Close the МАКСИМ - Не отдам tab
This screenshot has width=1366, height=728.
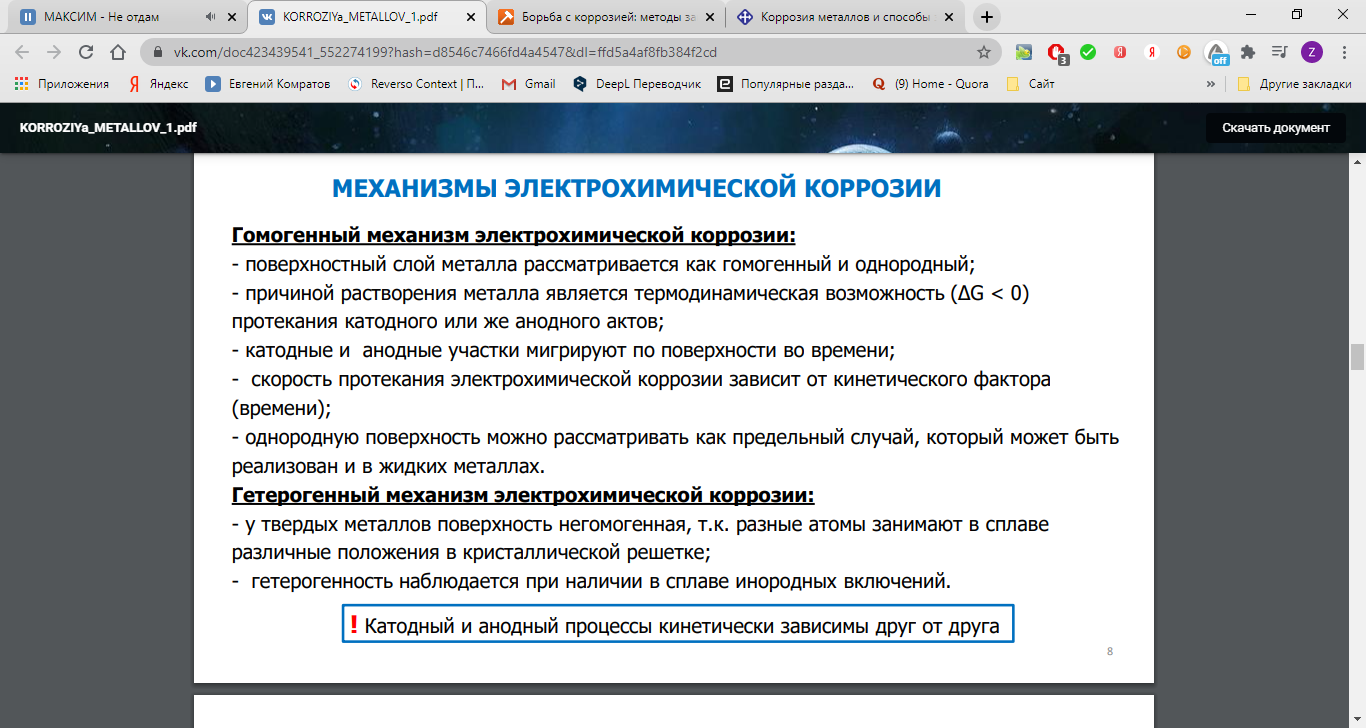pos(232,17)
